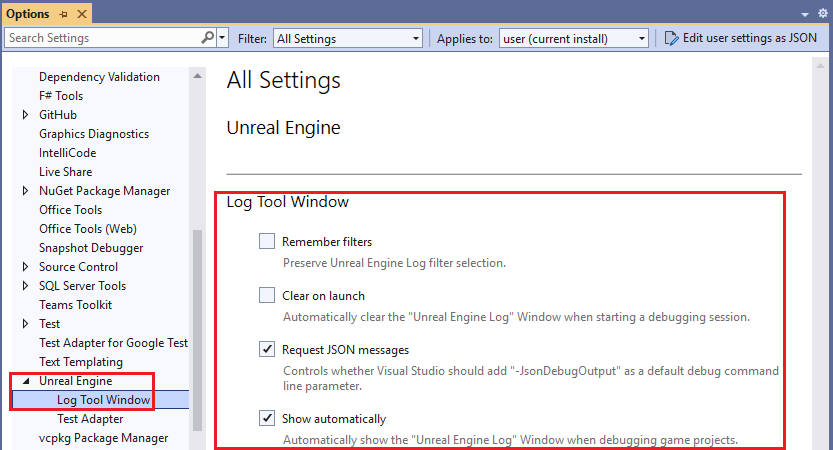Screen dimensions: 833x450
Task: Open the window gear settings icon
Action: click(x=822, y=14)
